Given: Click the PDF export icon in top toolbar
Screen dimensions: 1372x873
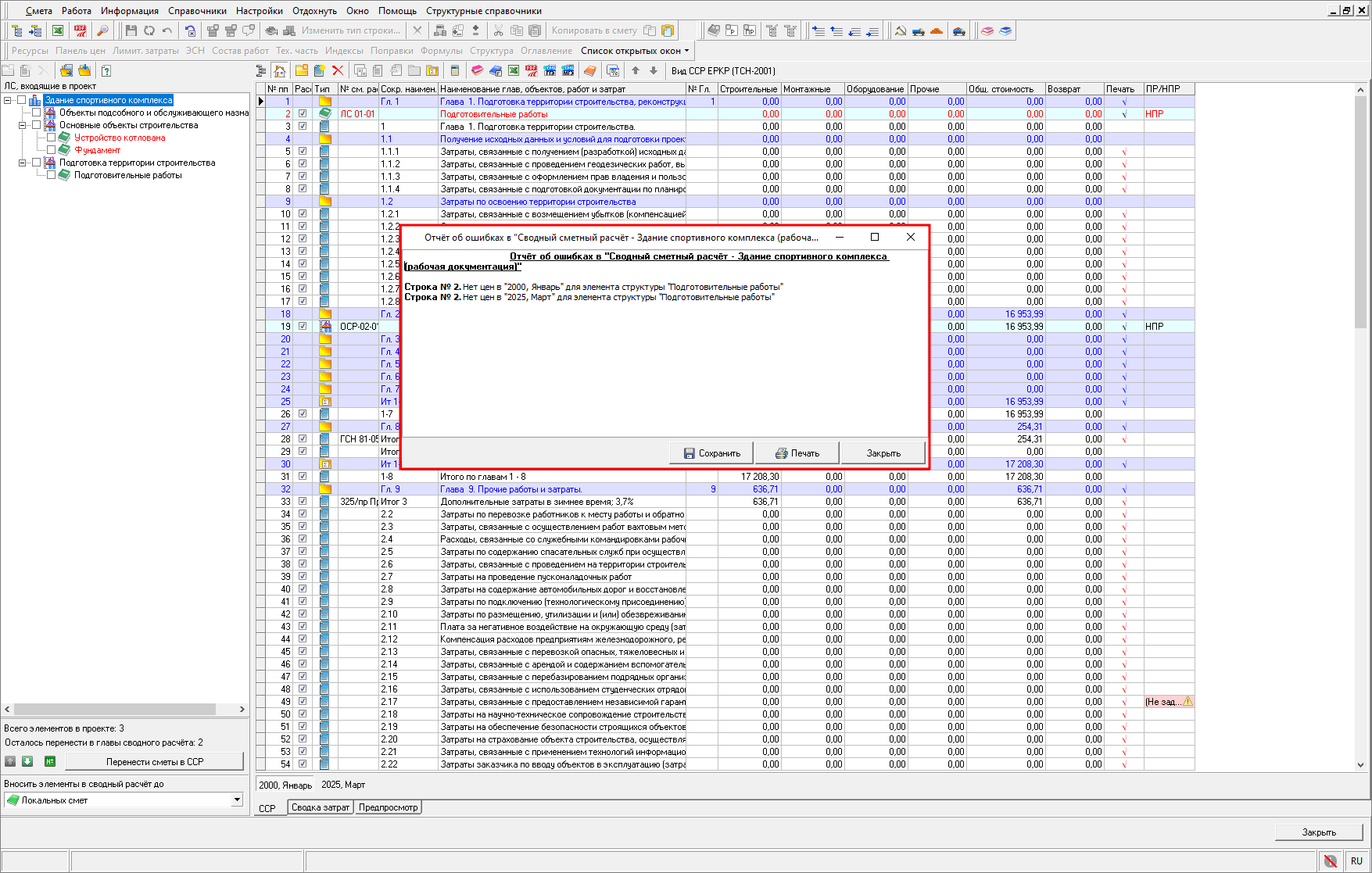Looking at the screenshot, I should 80,30.
